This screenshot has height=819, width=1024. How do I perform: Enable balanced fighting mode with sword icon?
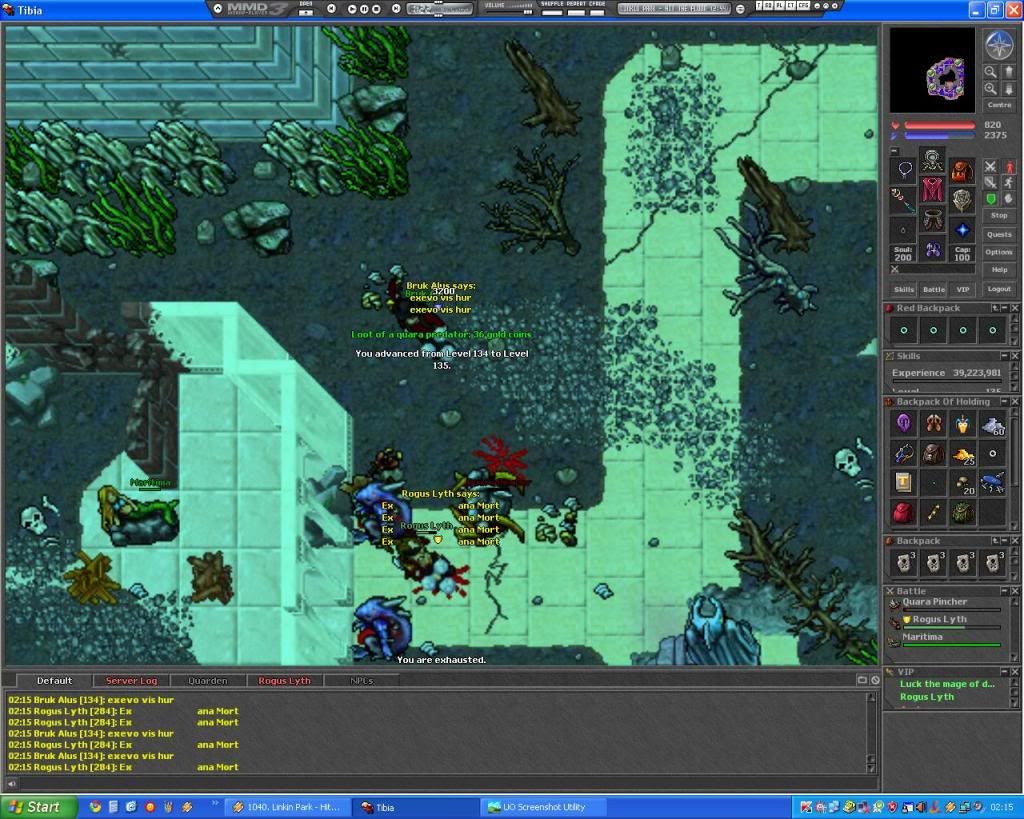point(991,183)
